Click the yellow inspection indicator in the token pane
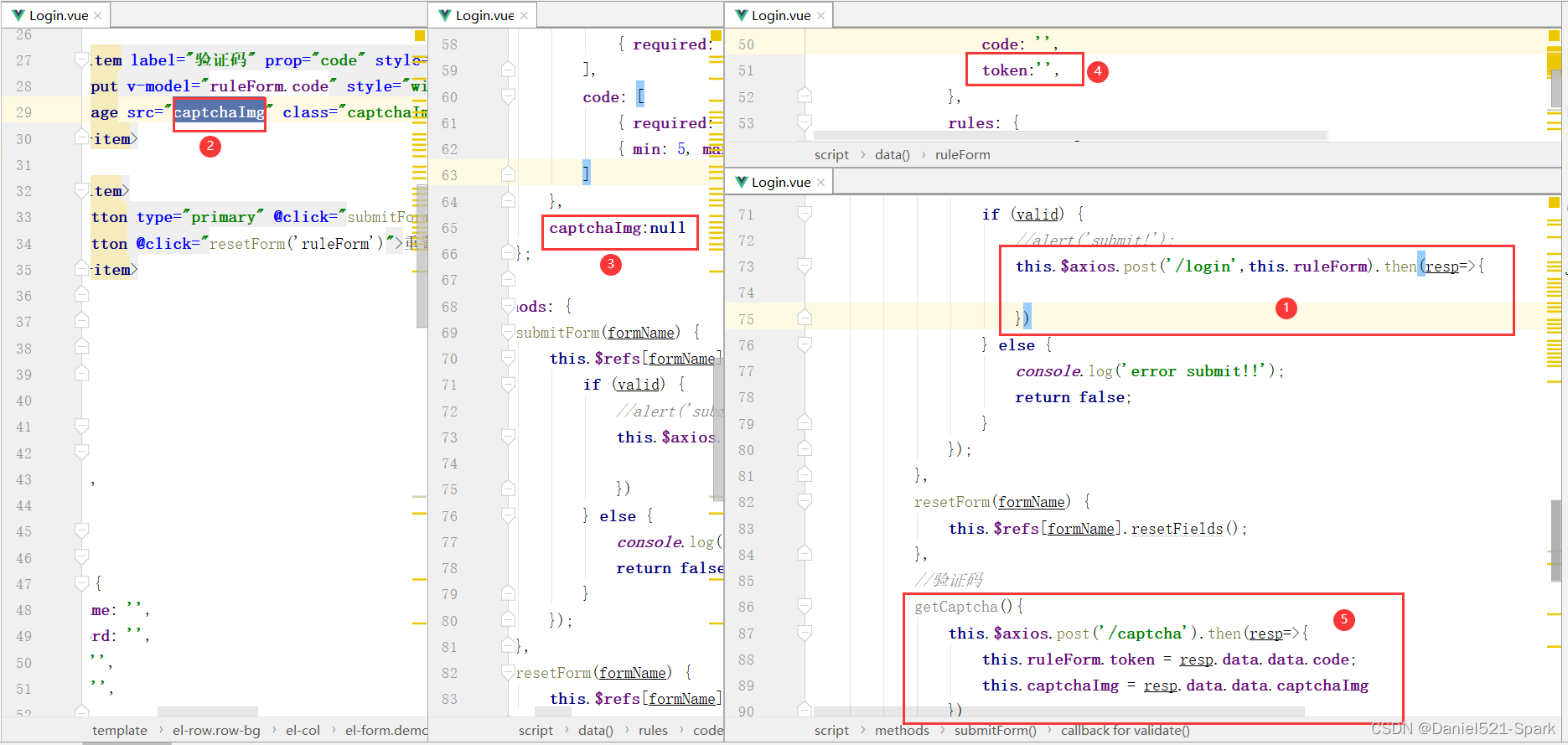The width and height of the screenshot is (1568, 745). [x=1554, y=36]
